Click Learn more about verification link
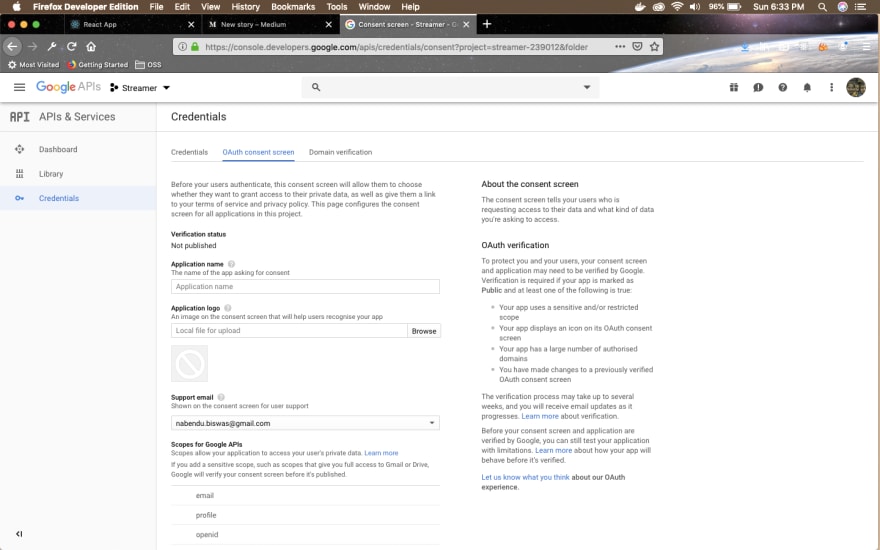This screenshot has width=880, height=550. coord(540,416)
